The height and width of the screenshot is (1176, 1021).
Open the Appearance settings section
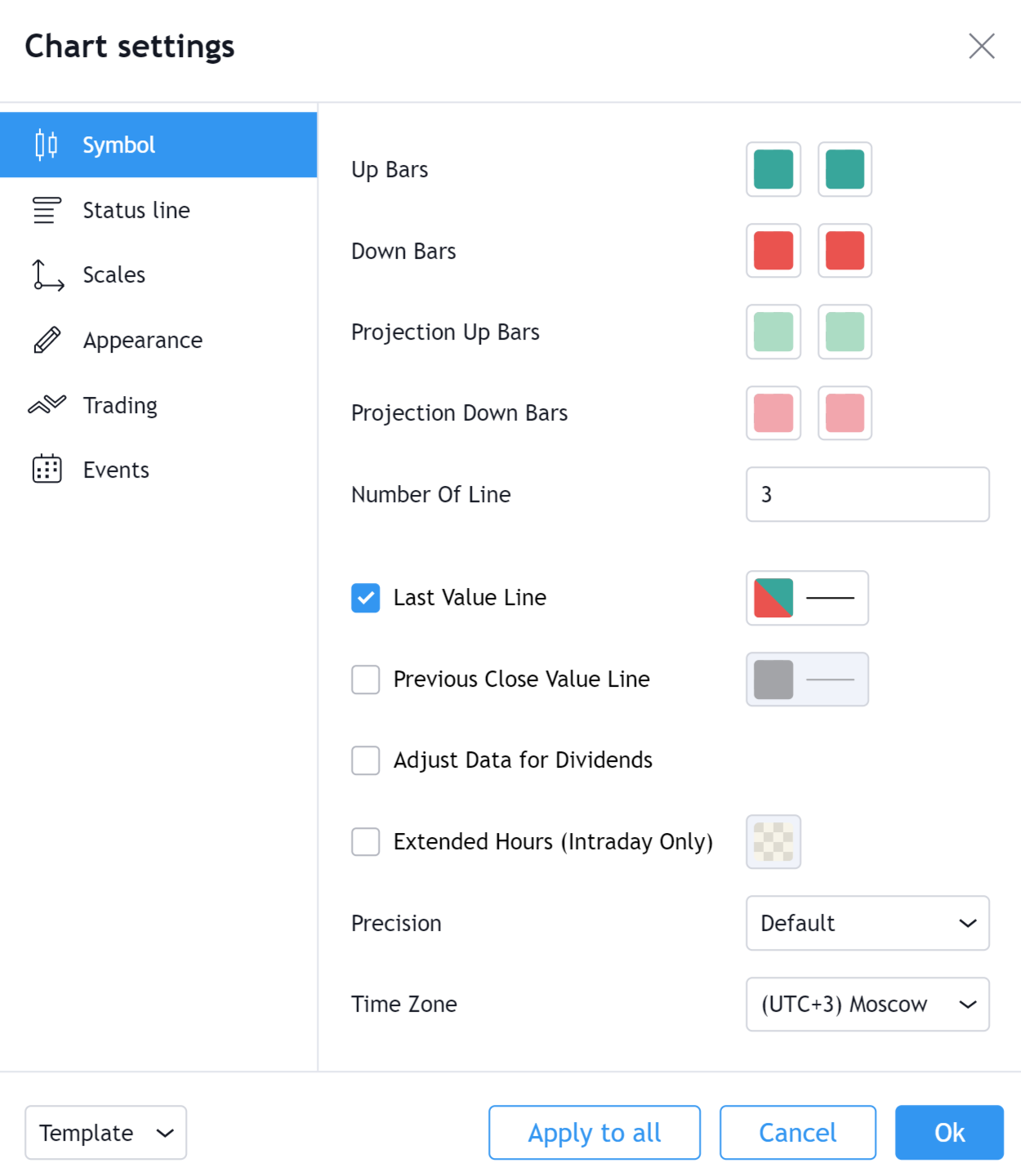pos(143,340)
